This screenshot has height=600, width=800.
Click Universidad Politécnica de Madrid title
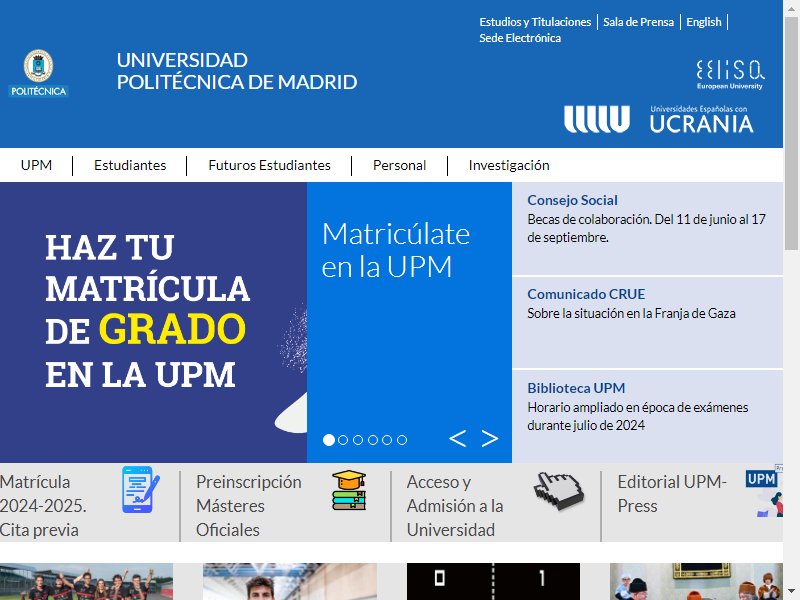coord(237,71)
